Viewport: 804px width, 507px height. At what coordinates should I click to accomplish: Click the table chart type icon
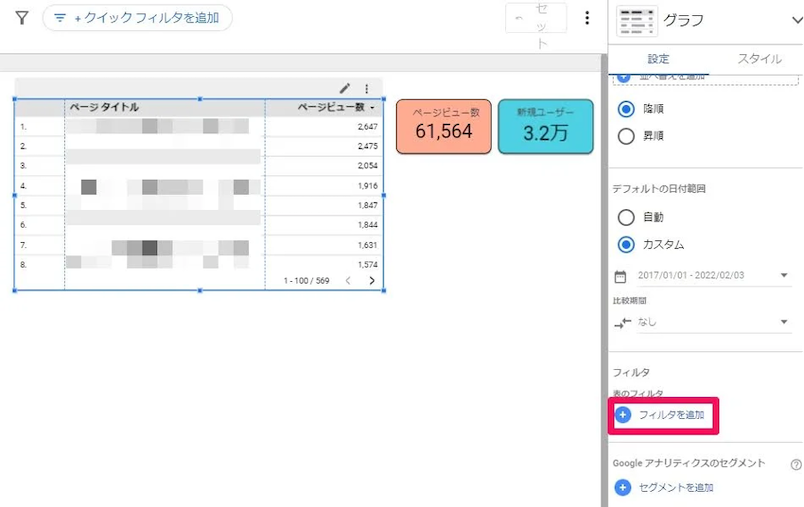pos(637,19)
